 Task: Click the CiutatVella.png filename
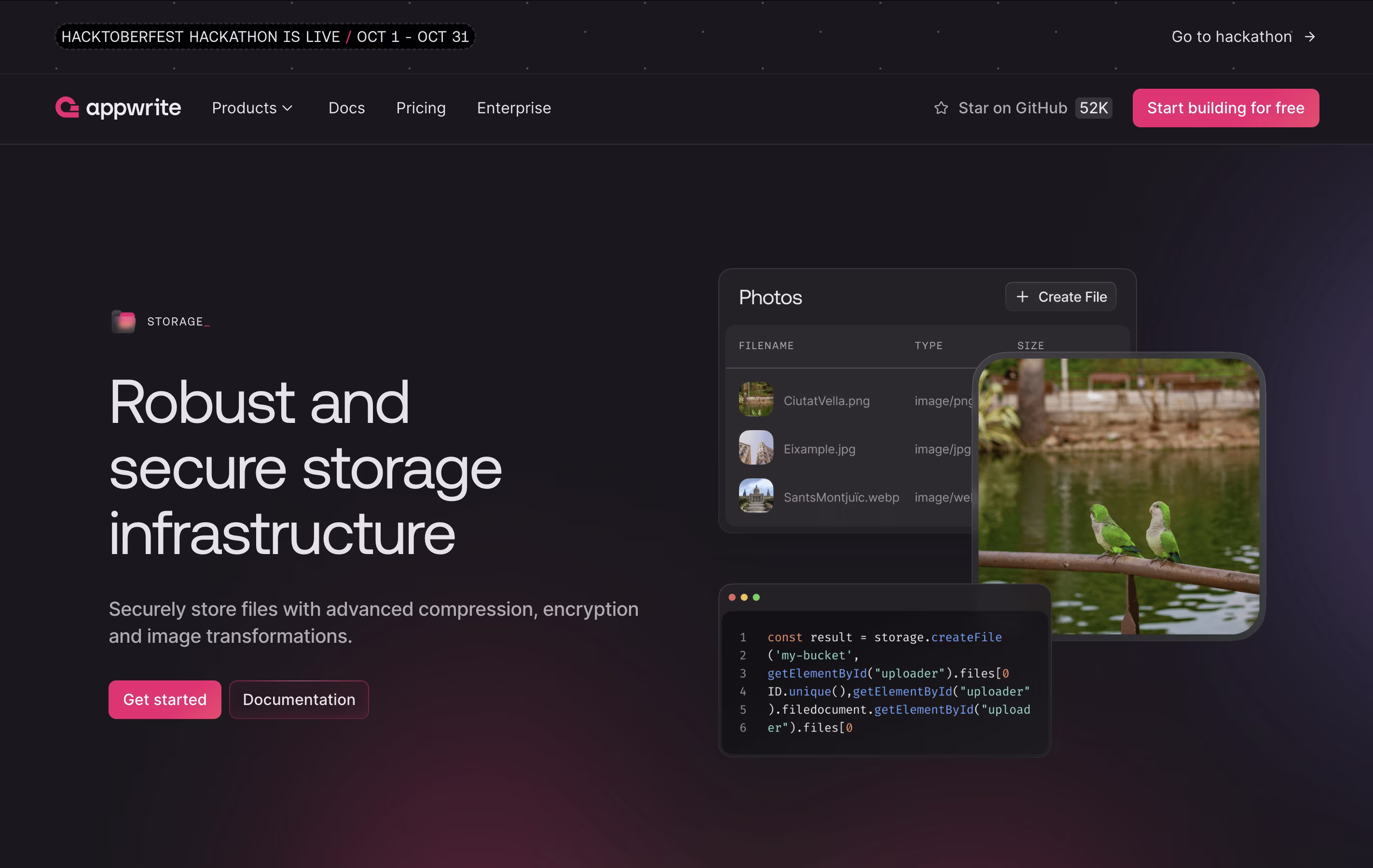click(x=826, y=401)
